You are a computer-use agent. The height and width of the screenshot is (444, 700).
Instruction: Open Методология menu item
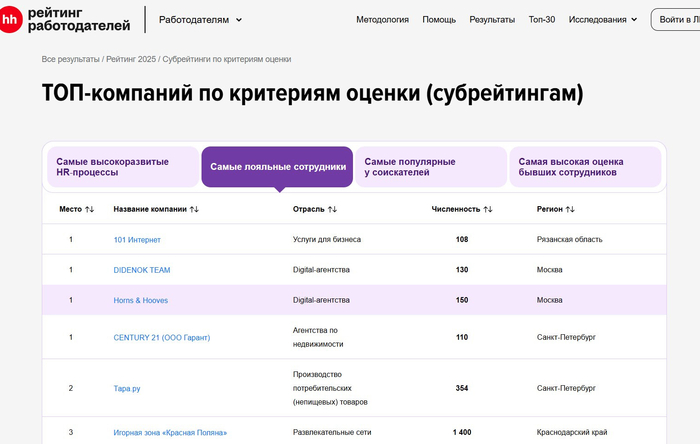[382, 20]
